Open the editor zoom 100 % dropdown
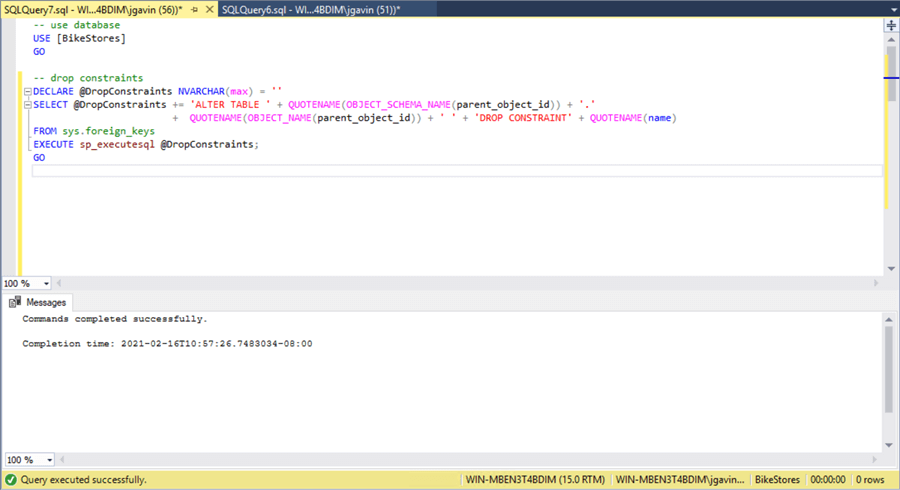 coord(46,283)
